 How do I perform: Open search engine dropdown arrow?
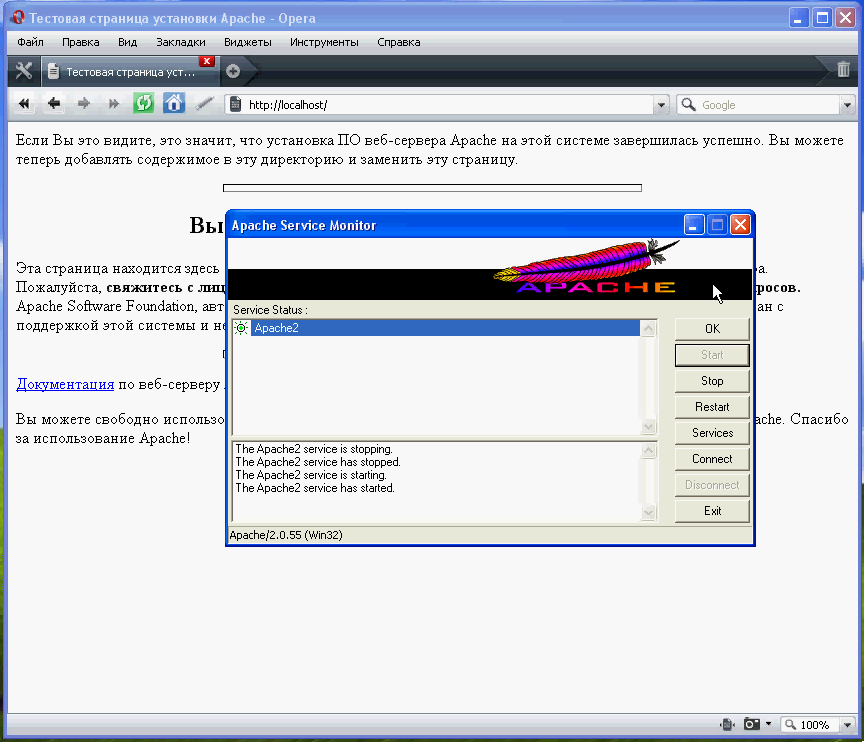click(847, 105)
